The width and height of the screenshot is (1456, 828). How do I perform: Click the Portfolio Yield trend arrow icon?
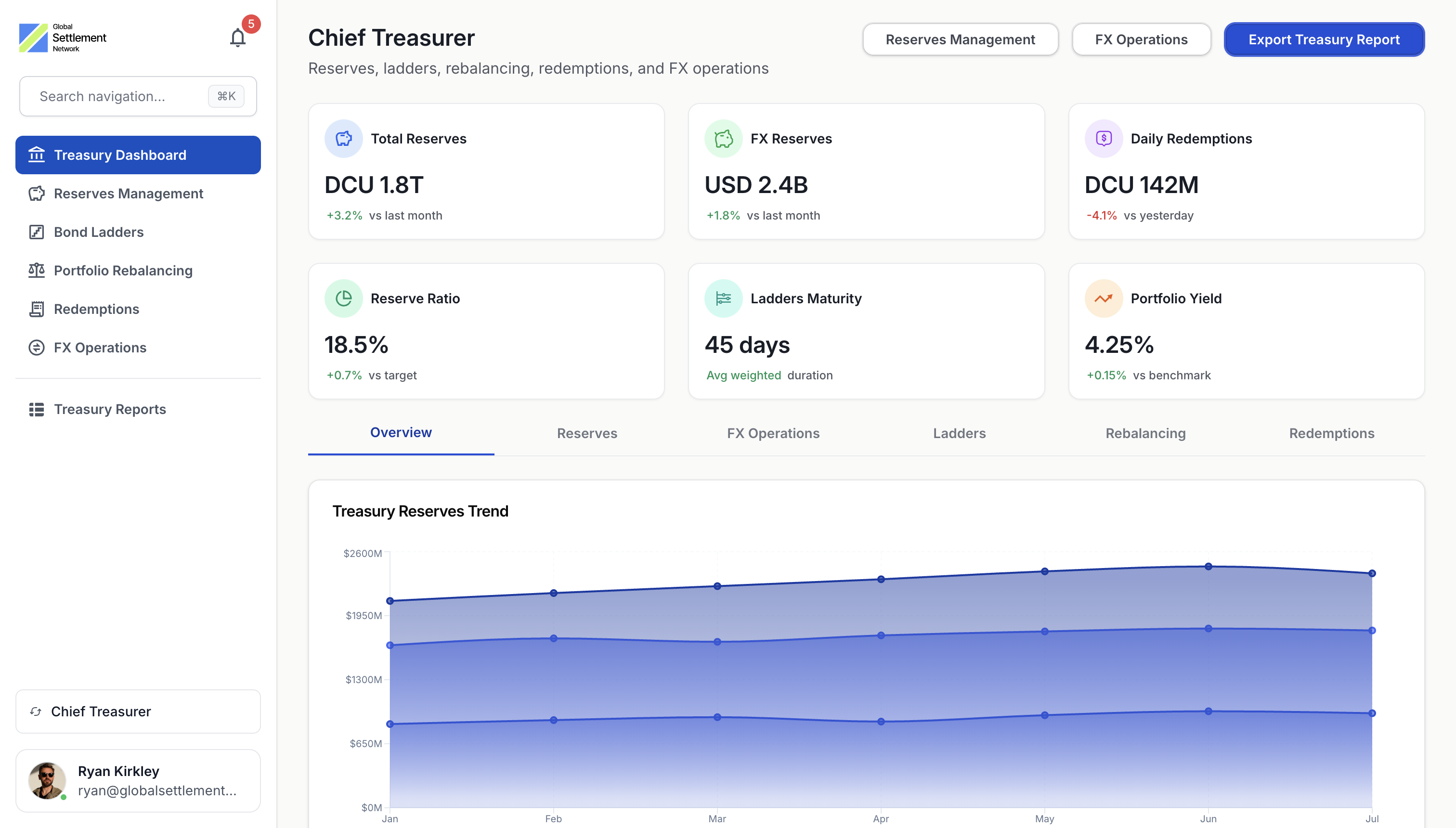point(1104,298)
